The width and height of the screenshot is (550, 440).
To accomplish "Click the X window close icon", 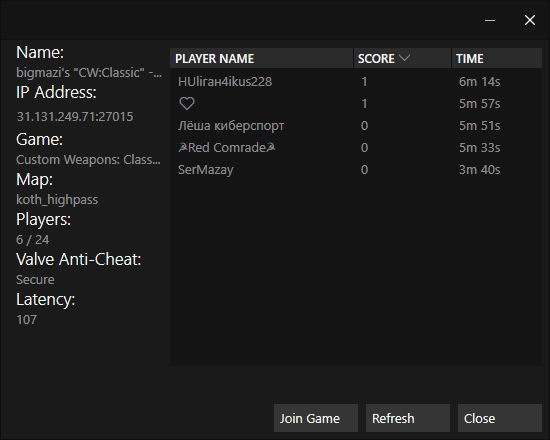I will point(530,20).
